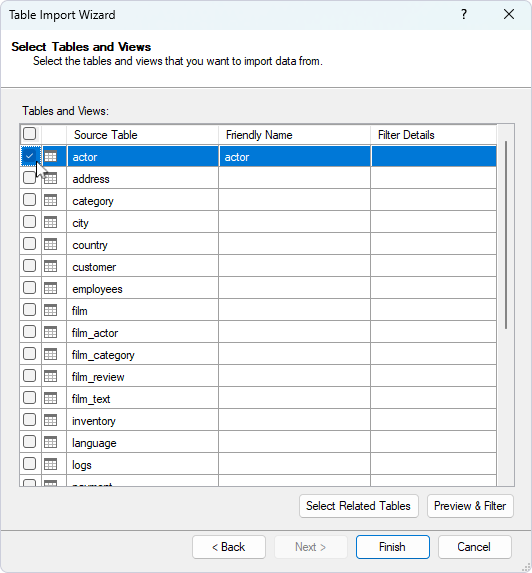Click the table icon beside logs
The image size is (532, 573).
click(x=50, y=464)
